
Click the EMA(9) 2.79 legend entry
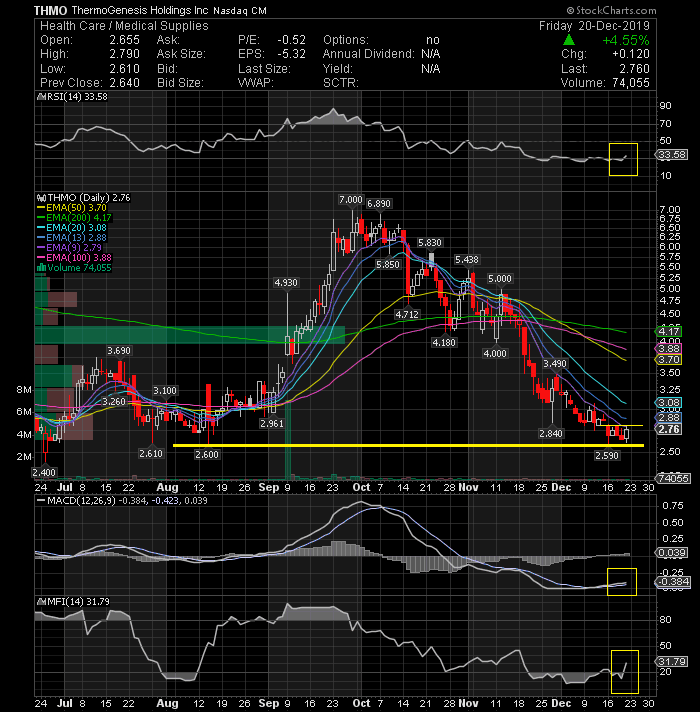click(x=69, y=247)
